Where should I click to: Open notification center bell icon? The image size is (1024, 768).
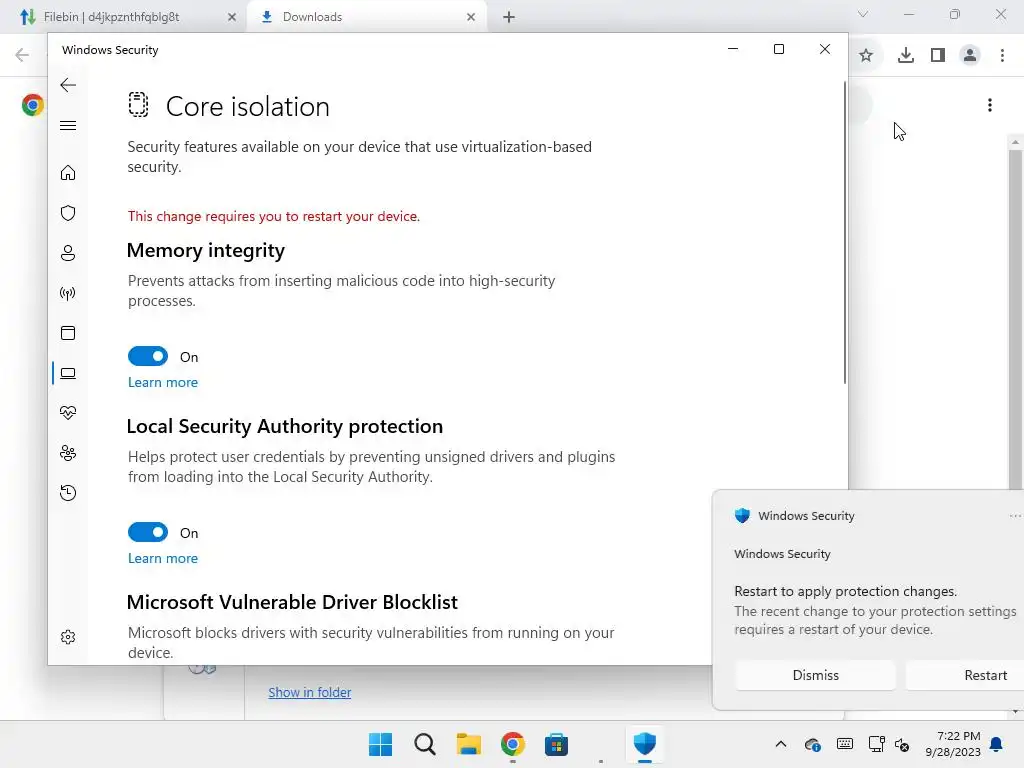tap(997, 744)
